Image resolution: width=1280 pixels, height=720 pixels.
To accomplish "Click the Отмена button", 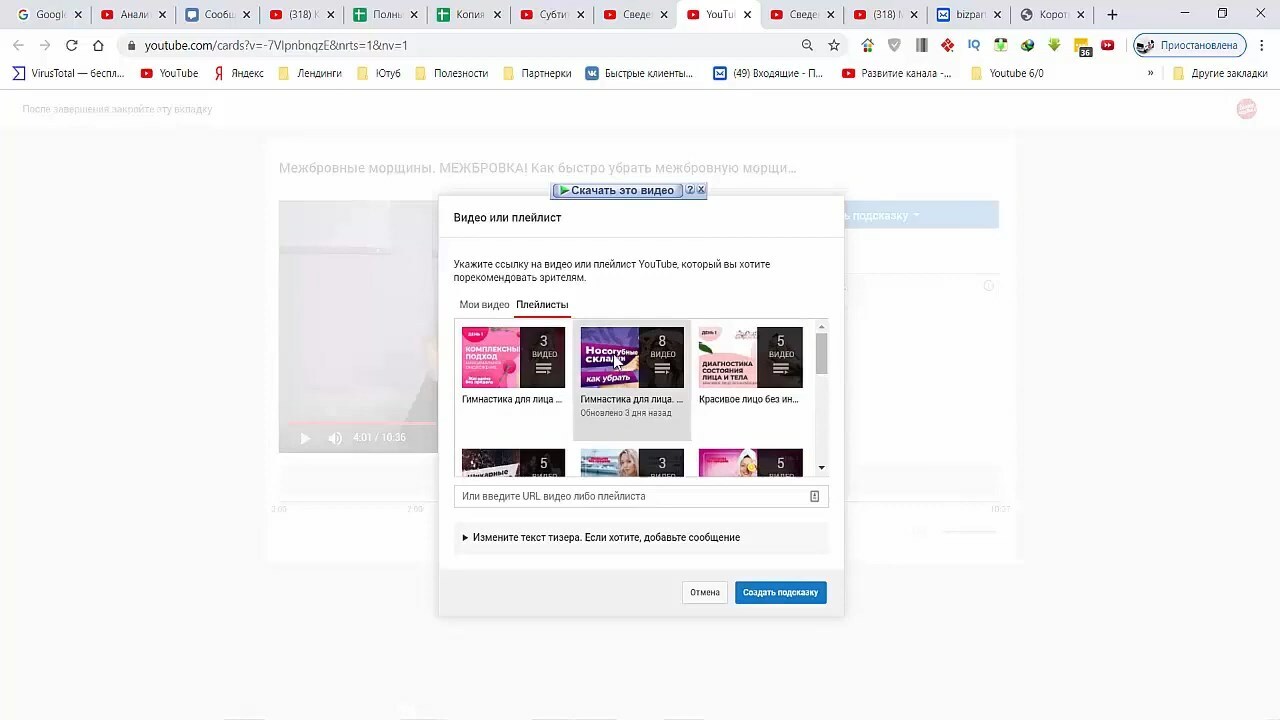I will tap(705, 592).
